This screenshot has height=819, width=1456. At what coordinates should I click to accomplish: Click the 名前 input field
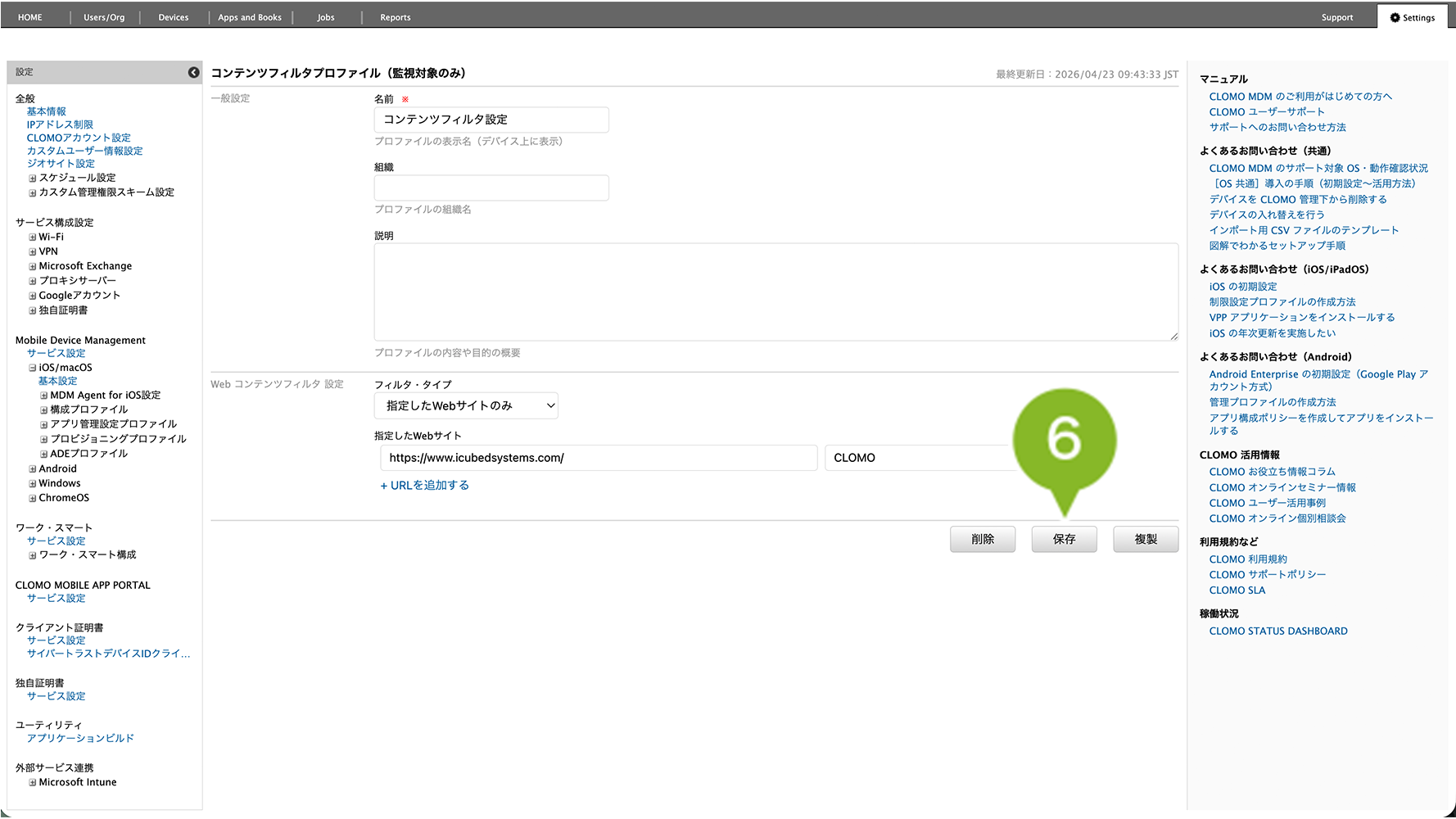491,120
